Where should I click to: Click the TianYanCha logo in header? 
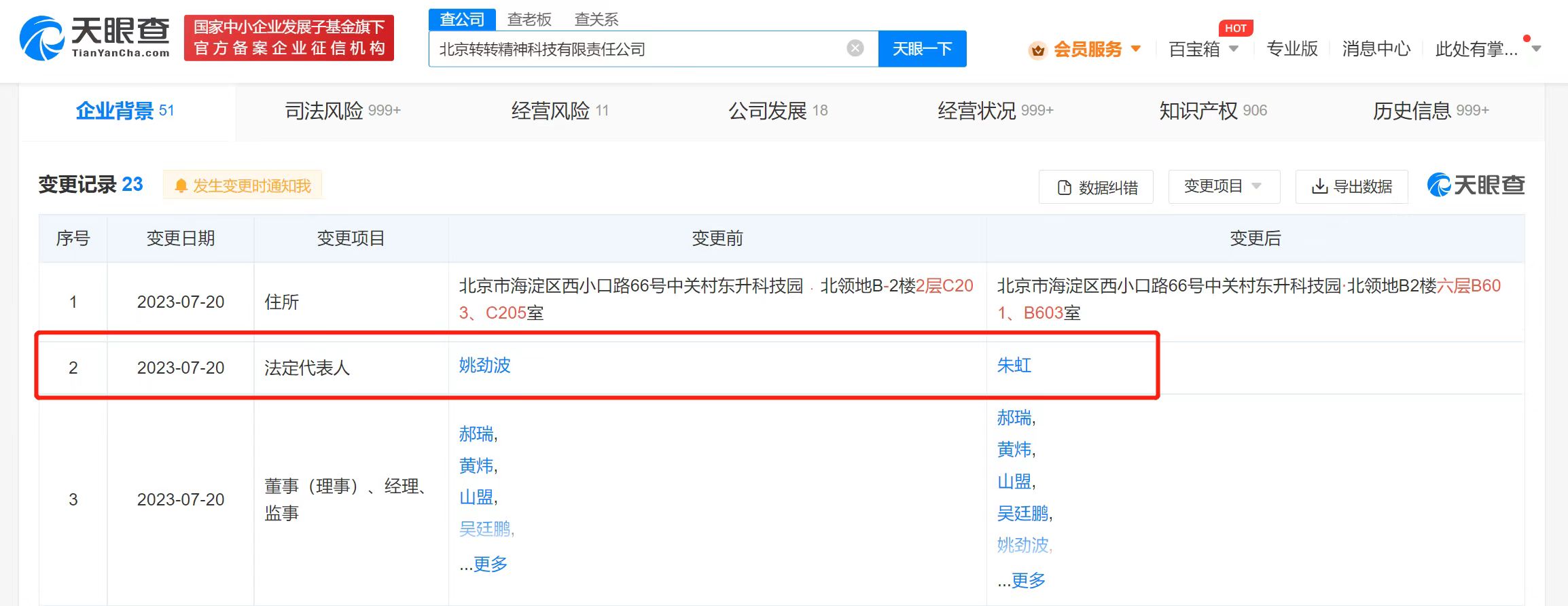94,38
